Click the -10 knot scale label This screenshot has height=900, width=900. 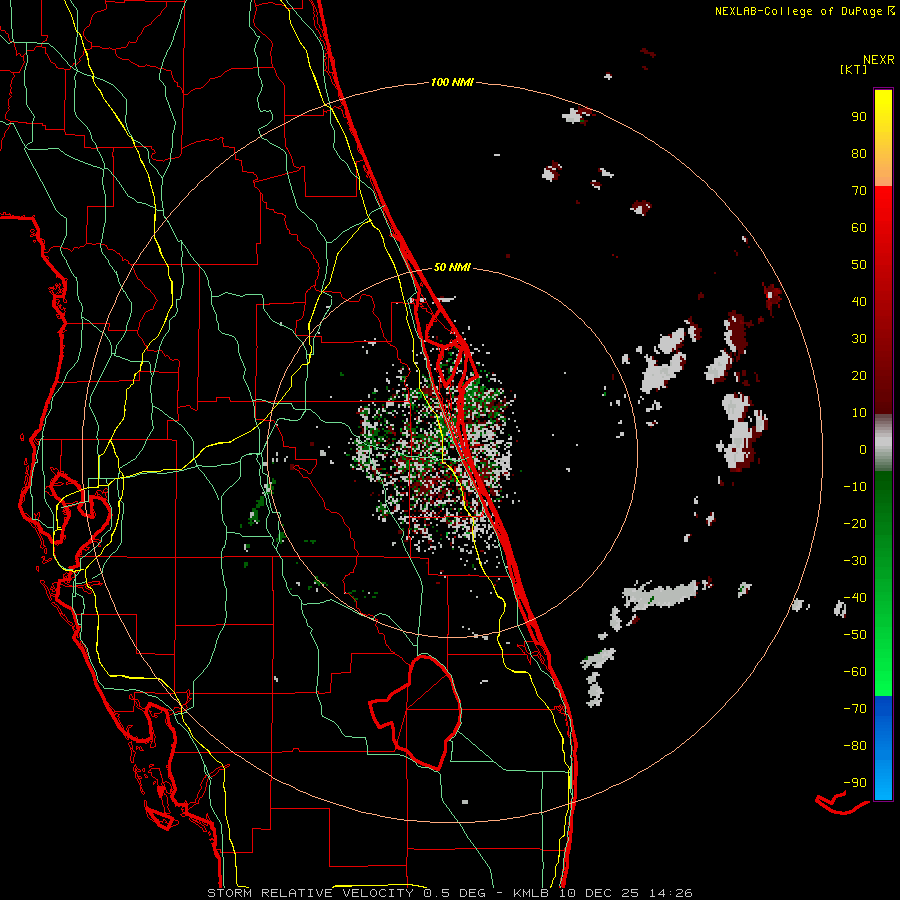tap(855, 487)
